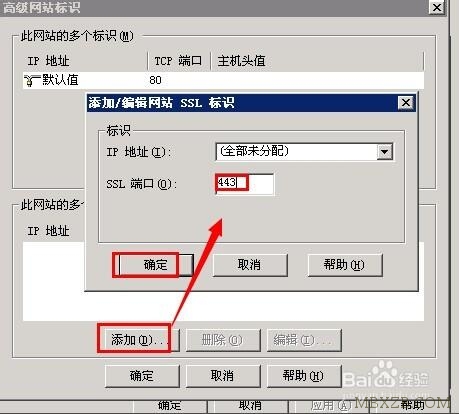Close the 添加/编辑网站 SSL 标识 dialog
The width and height of the screenshot is (459, 414).
(x=406, y=103)
